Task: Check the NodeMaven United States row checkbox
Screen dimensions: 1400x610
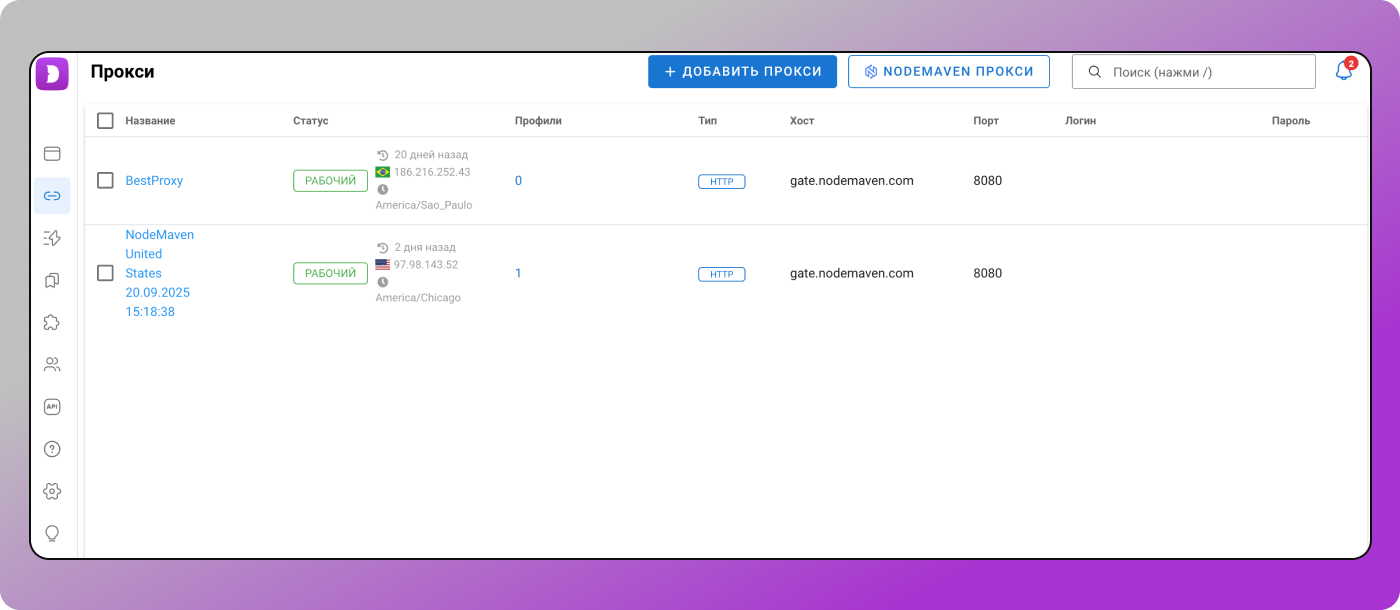Action: pyautogui.click(x=105, y=273)
